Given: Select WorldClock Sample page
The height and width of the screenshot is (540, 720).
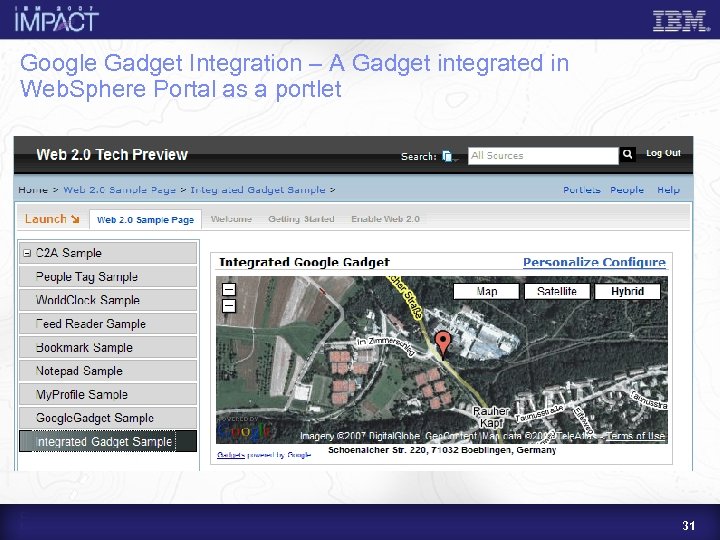Looking at the screenshot, I should [x=108, y=300].
